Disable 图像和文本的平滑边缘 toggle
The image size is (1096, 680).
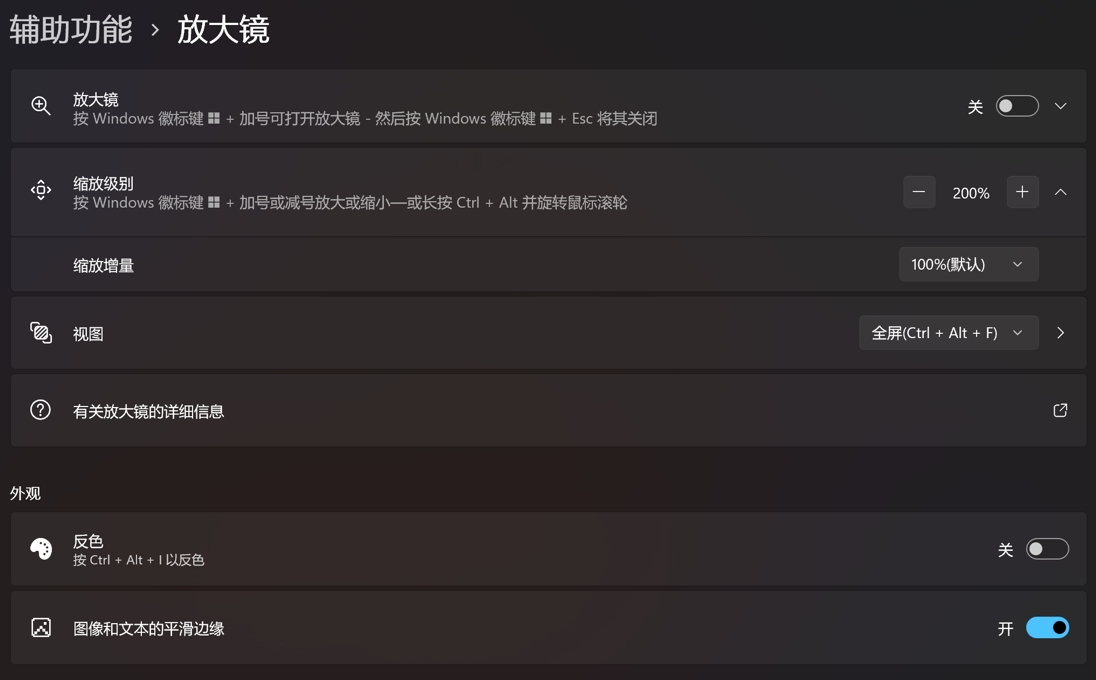(x=1047, y=628)
